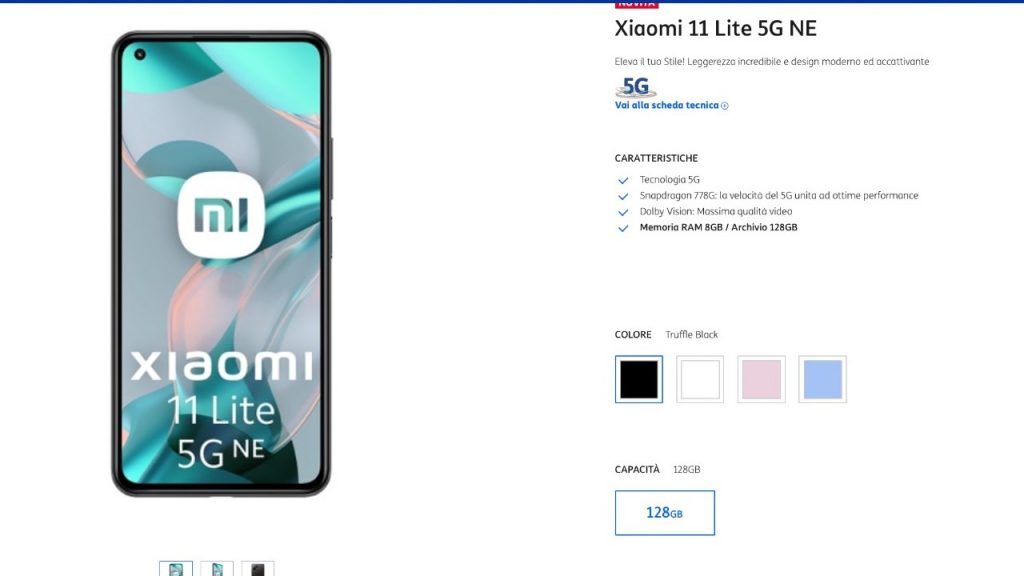Click the 5G network logo icon
The image size is (1024, 576).
[x=635, y=87]
